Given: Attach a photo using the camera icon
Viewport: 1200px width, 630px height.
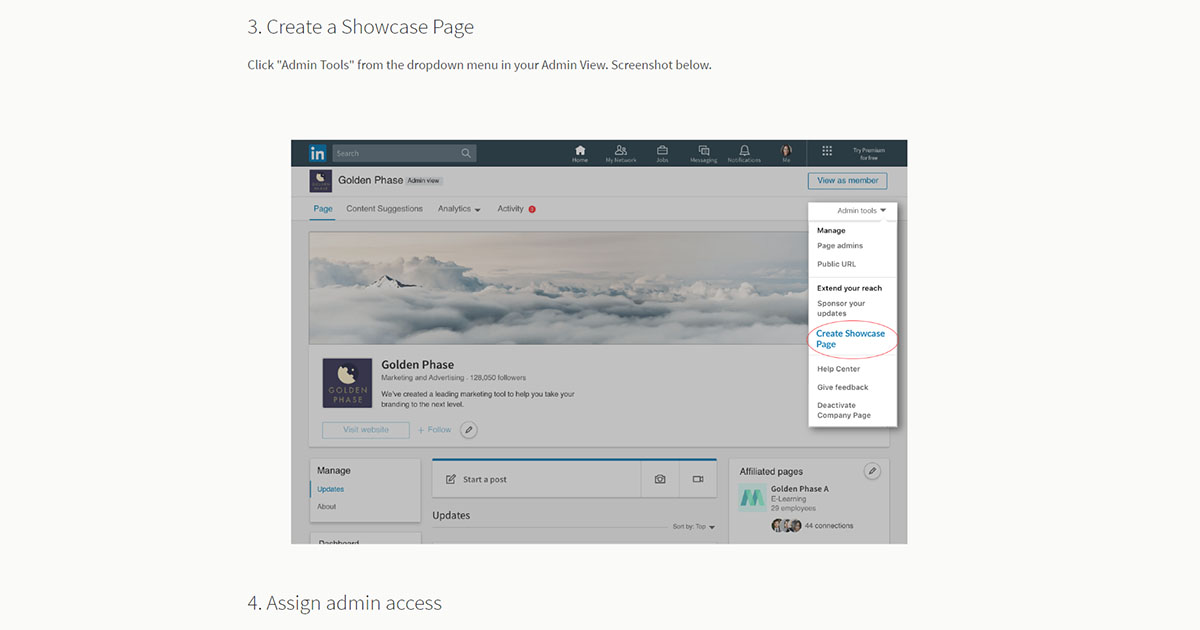Looking at the screenshot, I should pyautogui.click(x=660, y=479).
